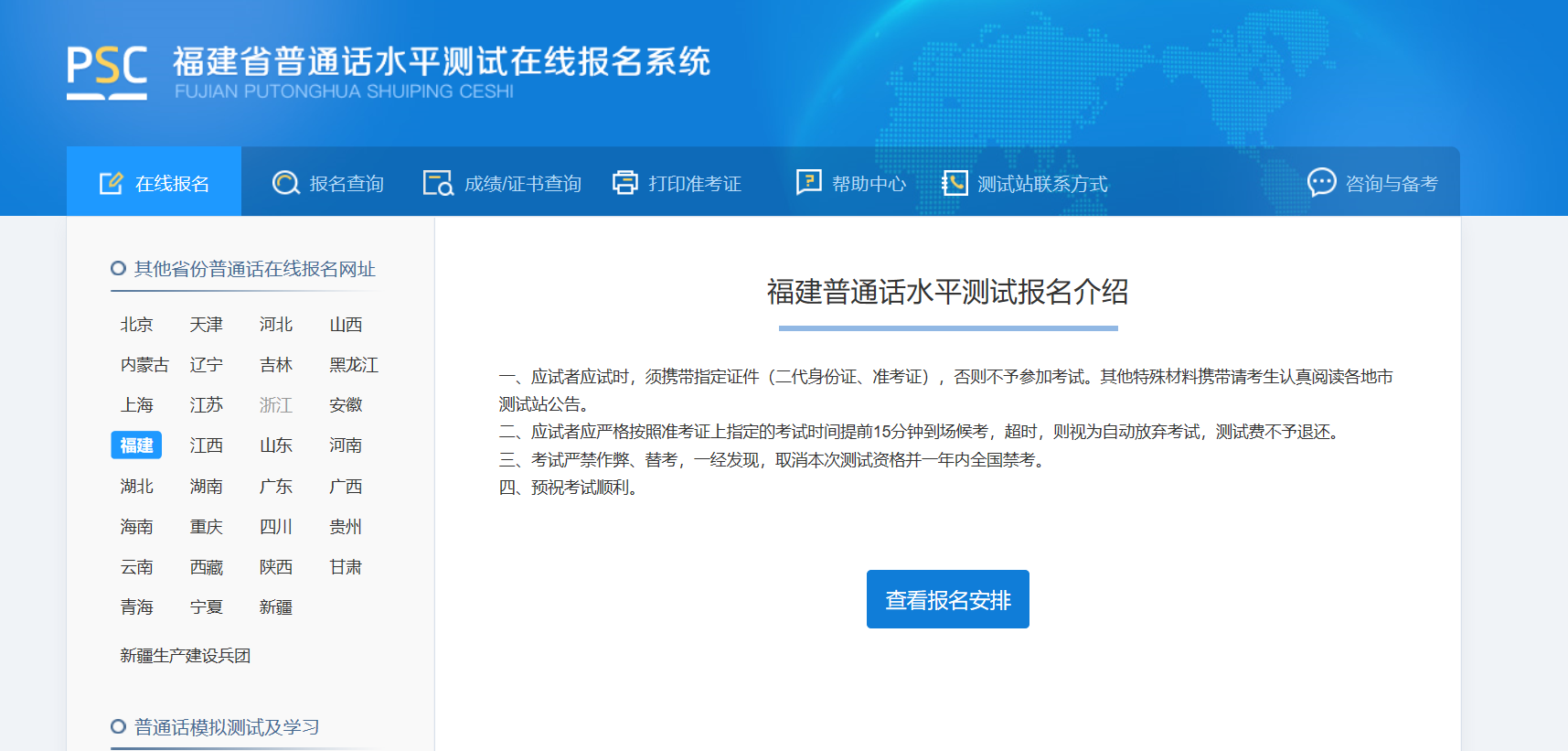Click the greyed 浙江 province link
Screen dimensions: 1568x751
coord(275,405)
